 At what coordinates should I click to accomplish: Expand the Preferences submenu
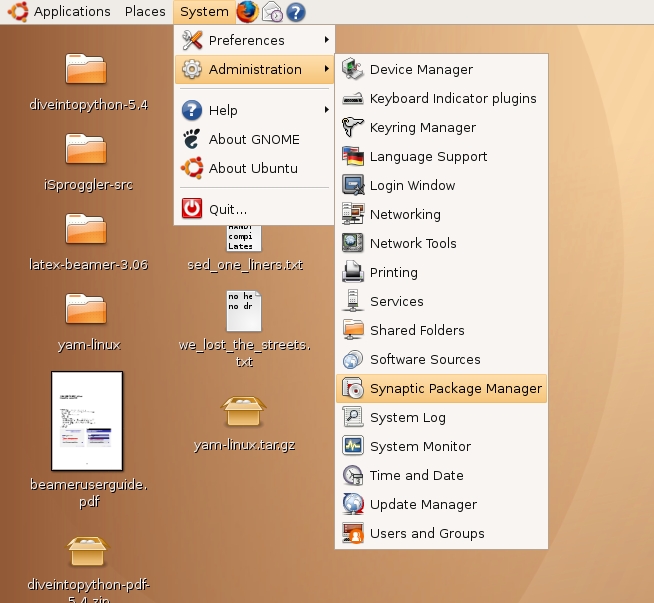254,40
